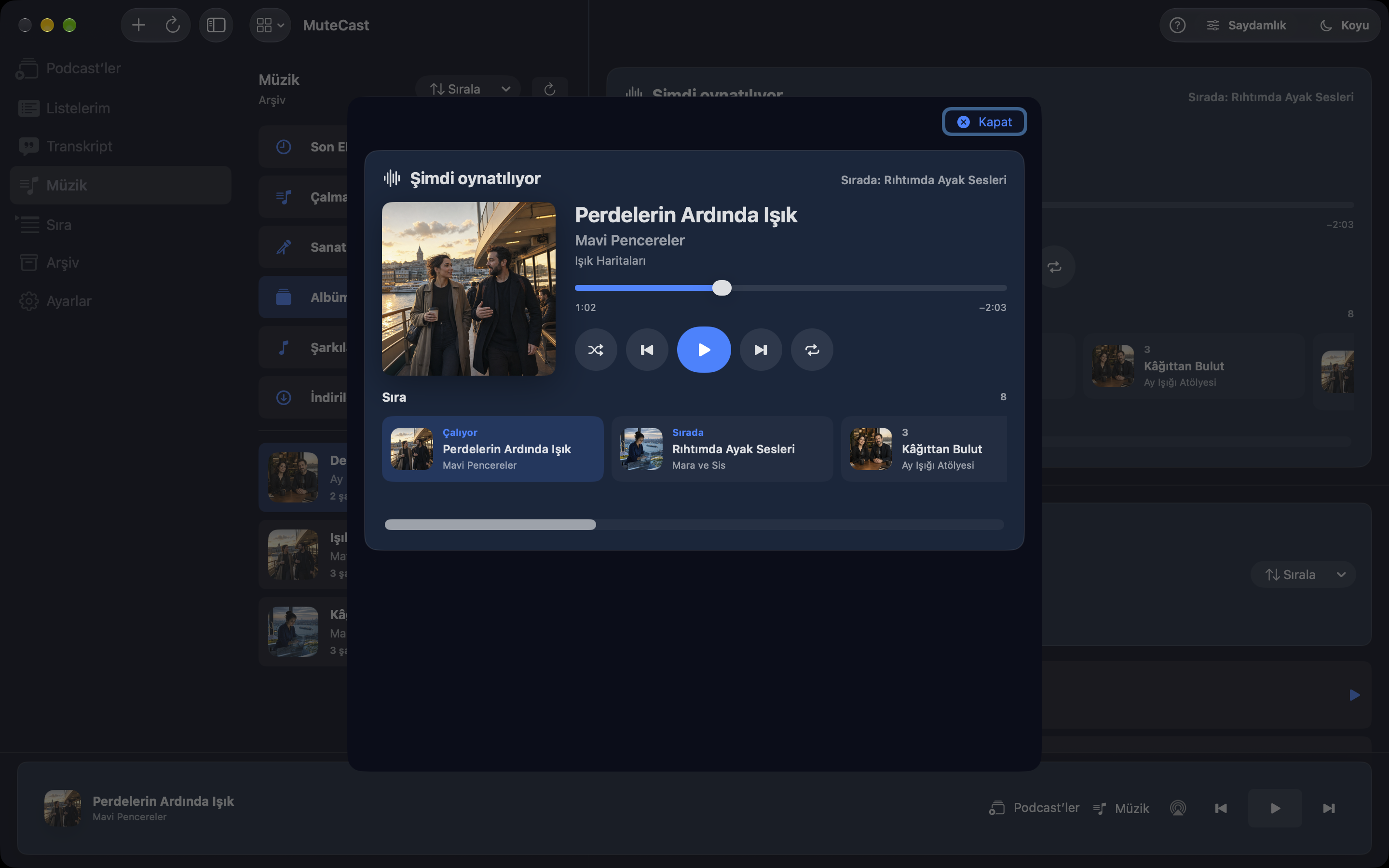1389x868 pixels.
Task: Skip to previous track in dialog
Action: [647, 350]
